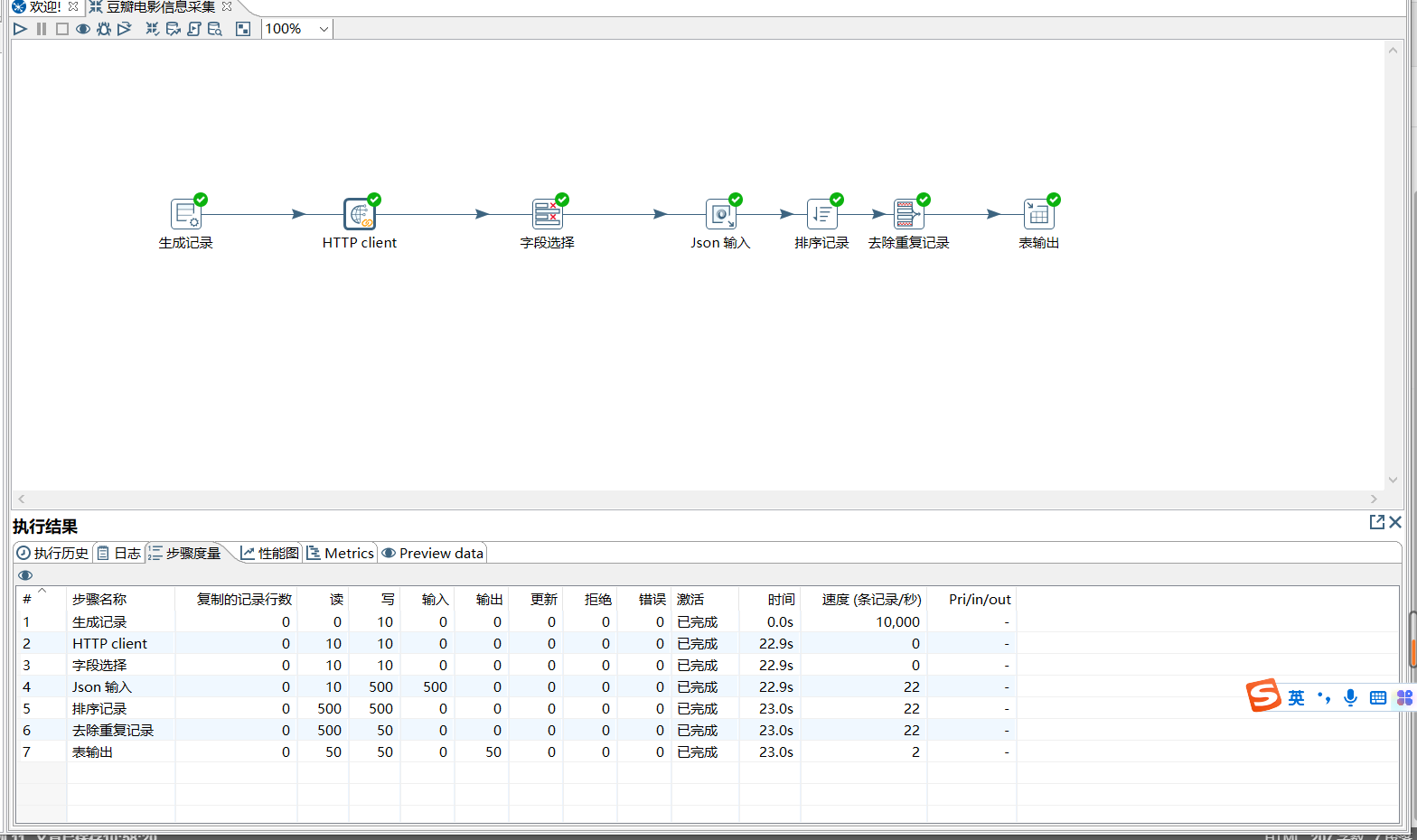Screen dimensions: 1417x840
Task: Switch to the 豆瓣电影信息采集 tab
Action: 161,7
